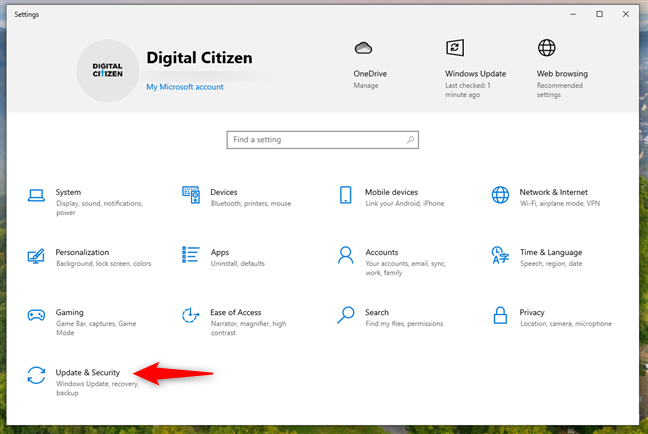This screenshot has height=434, width=648.
Task: Click the Digital Citizen profile picture
Action: (x=107, y=70)
